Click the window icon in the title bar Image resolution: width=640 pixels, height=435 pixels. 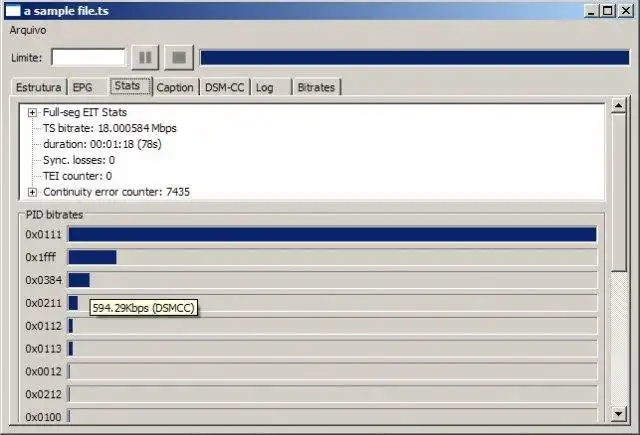[12, 11]
